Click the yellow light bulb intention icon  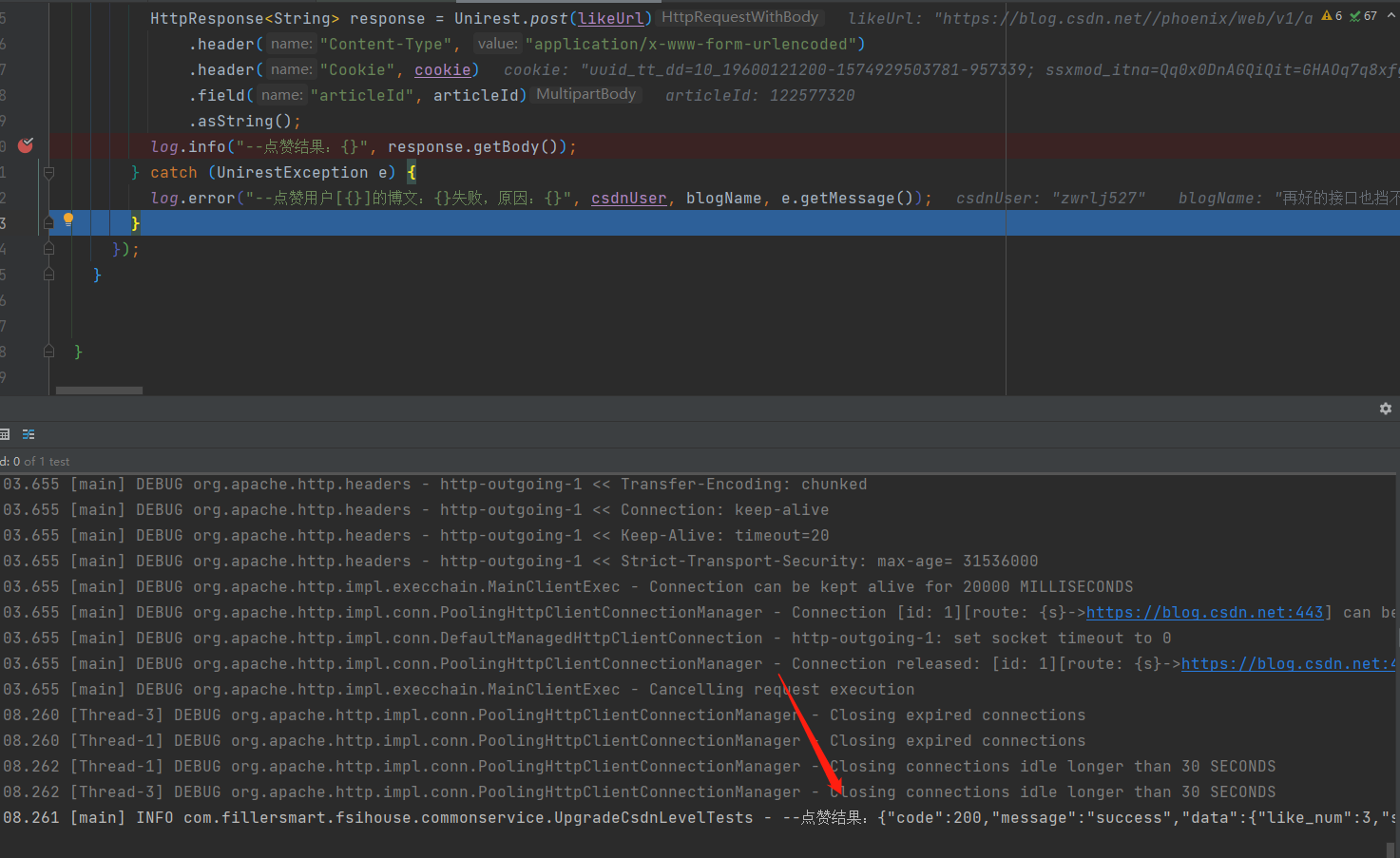click(68, 219)
